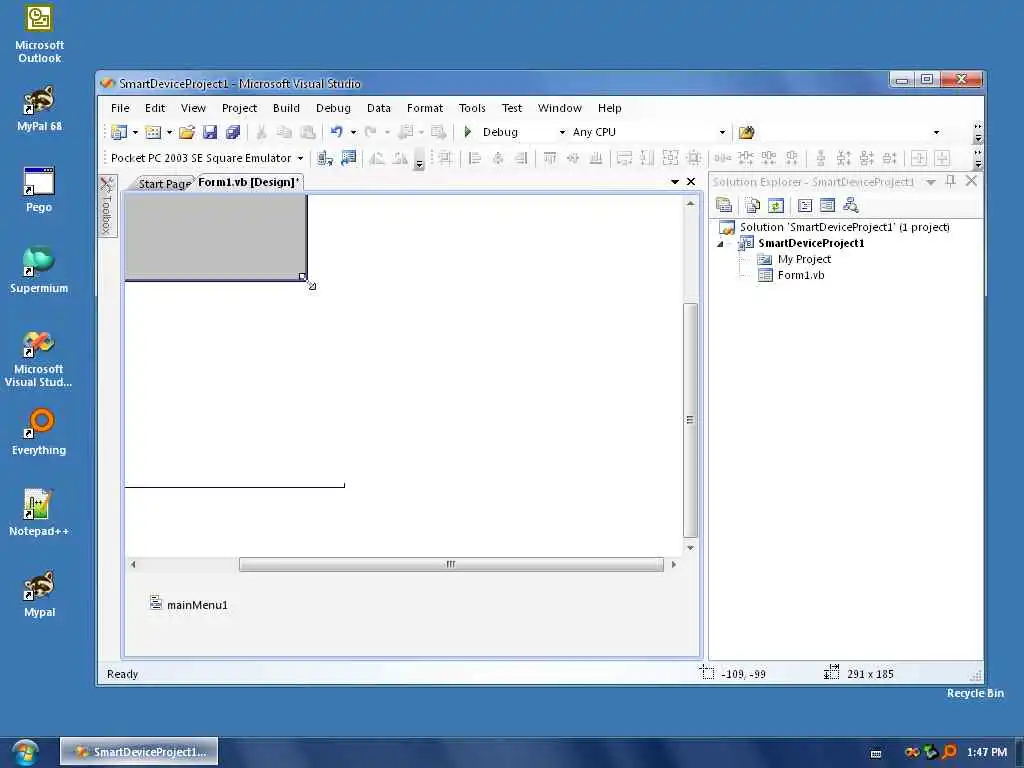Open the Recycle Bin on desktop
The width and height of the screenshot is (1024, 768).
[x=975, y=693]
